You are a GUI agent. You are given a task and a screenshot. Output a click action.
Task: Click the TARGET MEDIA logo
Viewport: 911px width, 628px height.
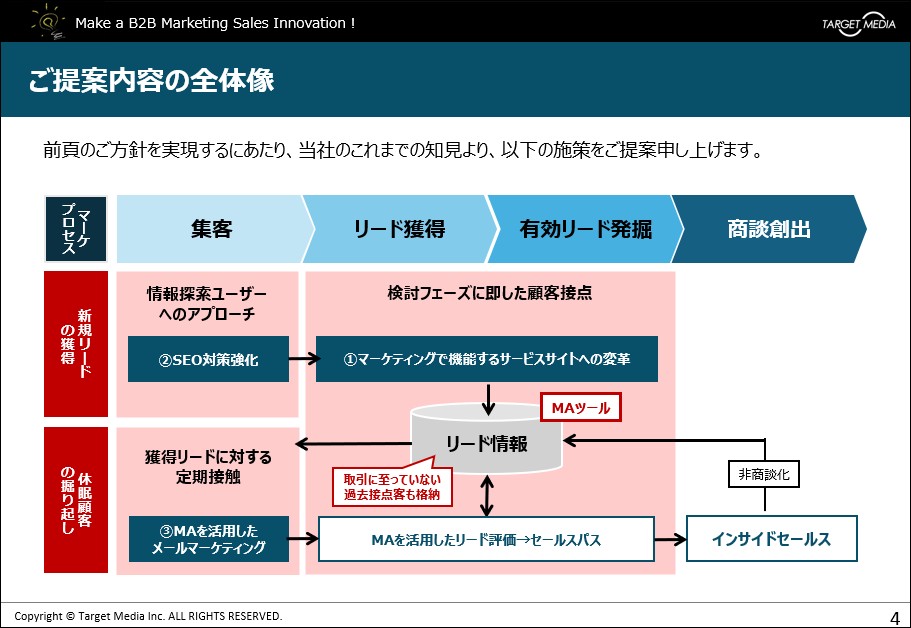858,23
